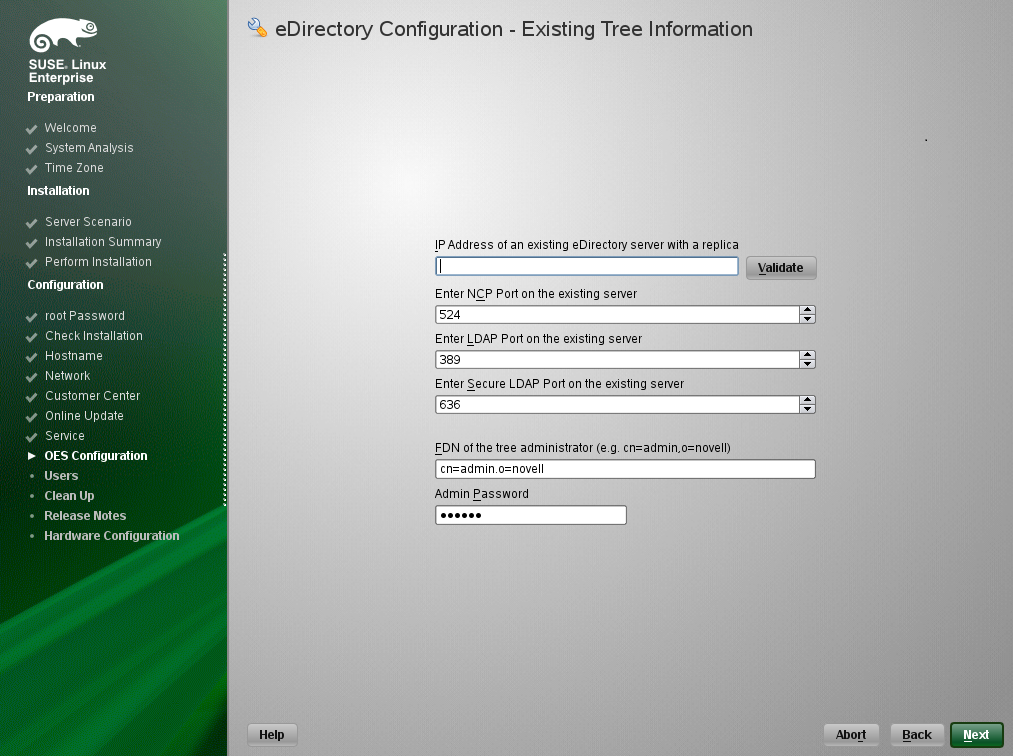Click the Admin Password field
The image size is (1013, 756).
pos(530,515)
